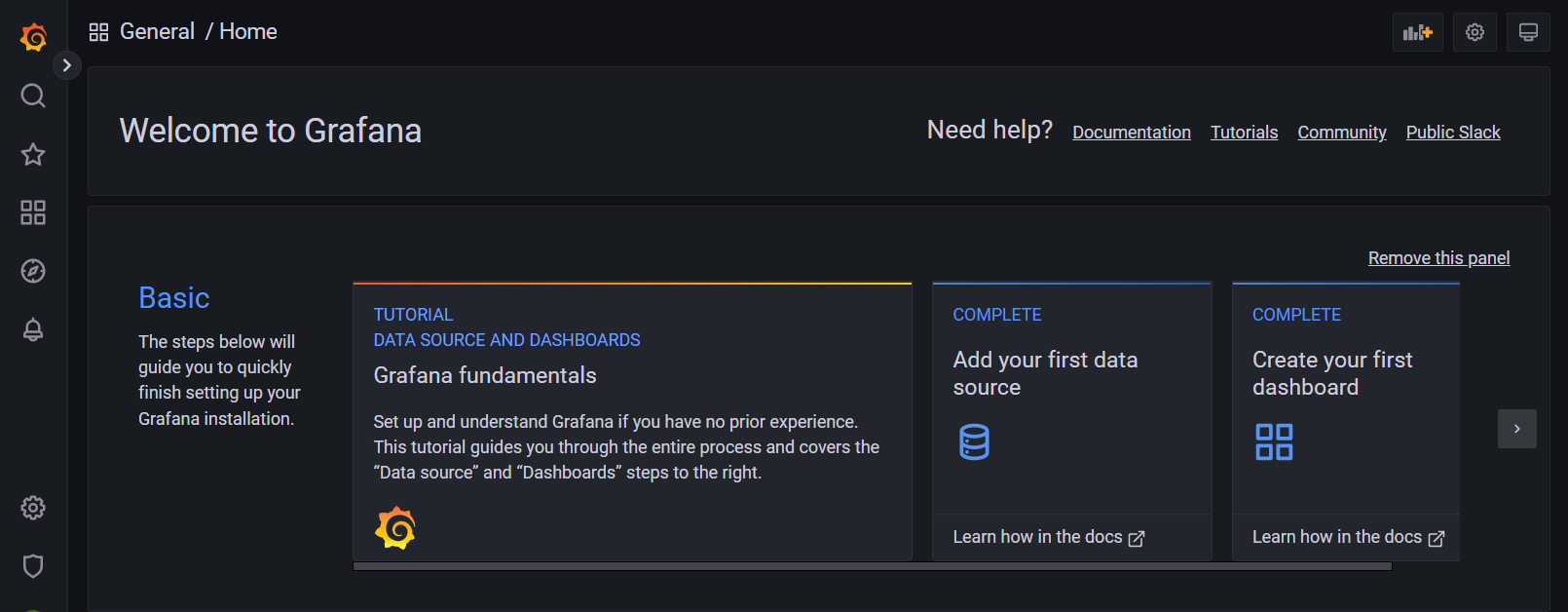Click Remove this panel link
The height and width of the screenshot is (612, 1568).
click(1438, 258)
